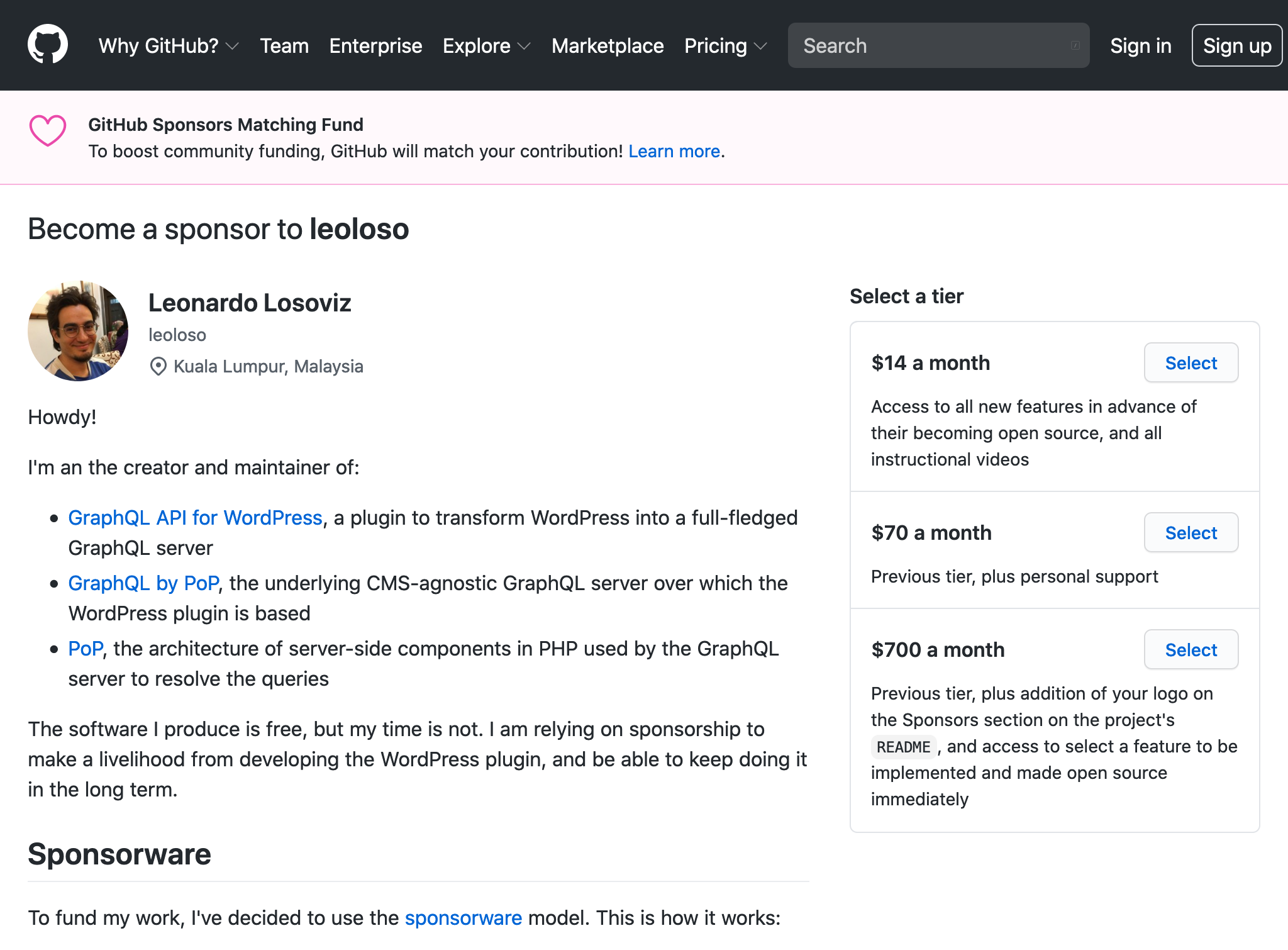The width and height of the screenshot is (1288, 950).
Task: Click the Marketplace menu item
Action: 608,44
